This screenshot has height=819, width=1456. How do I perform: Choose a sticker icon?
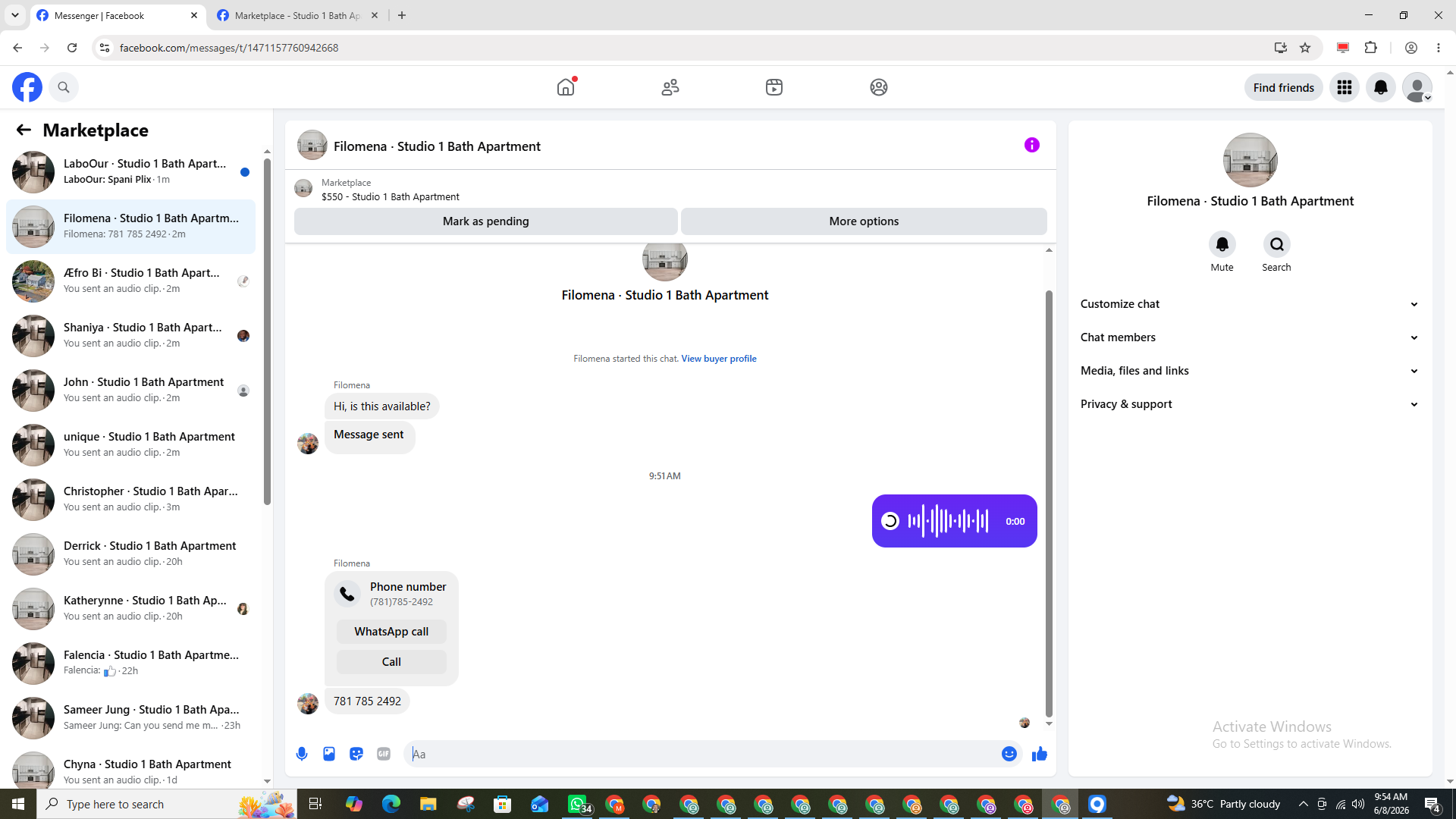tap(356, 754)
